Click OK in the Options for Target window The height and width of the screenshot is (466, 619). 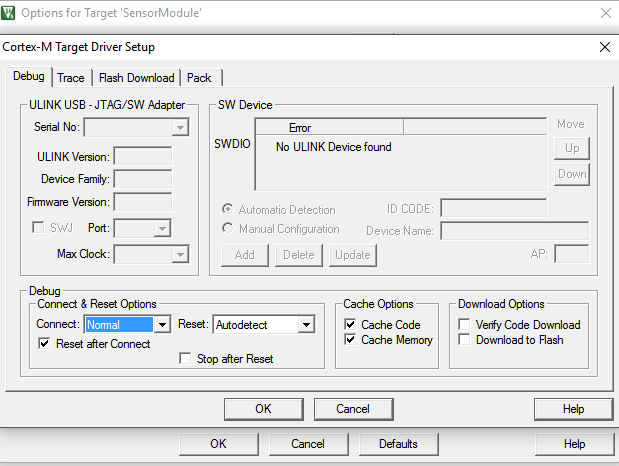point(219,444)
